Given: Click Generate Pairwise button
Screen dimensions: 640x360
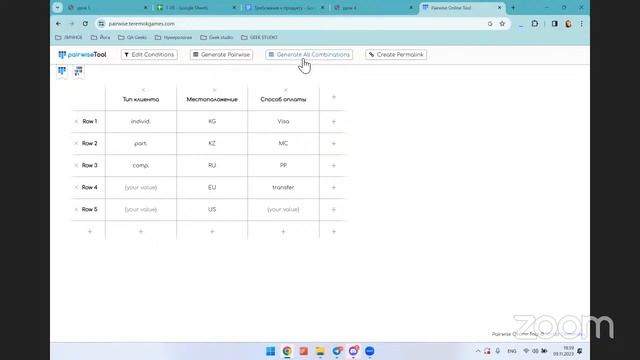Looking at the screenshot, I should click(221, 55).
